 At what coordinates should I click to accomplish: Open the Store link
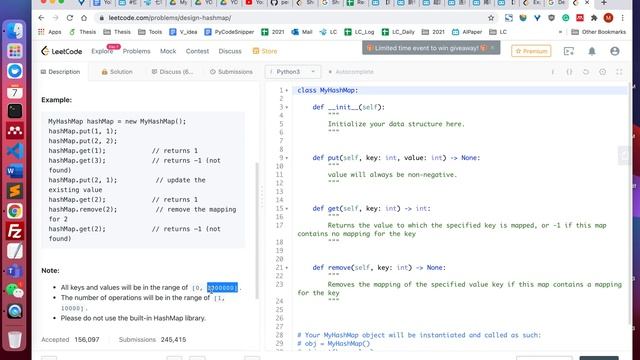[x=265, y=51]
